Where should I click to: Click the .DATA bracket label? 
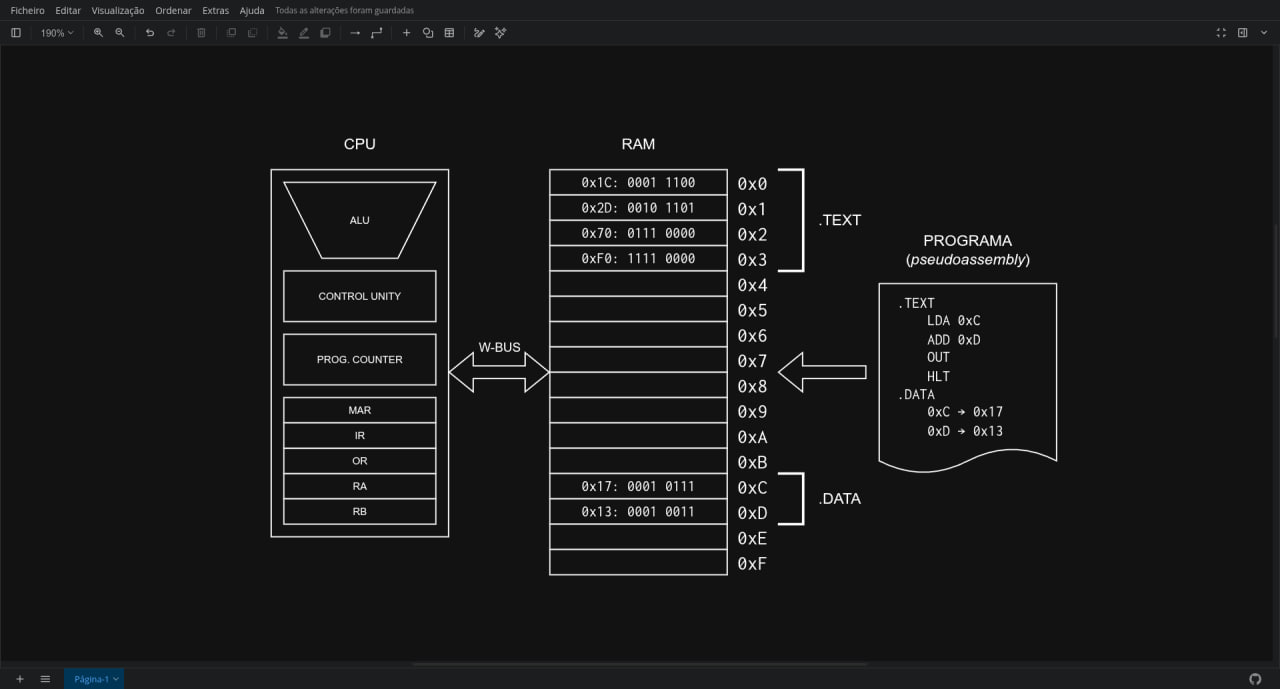coord(839,498)
